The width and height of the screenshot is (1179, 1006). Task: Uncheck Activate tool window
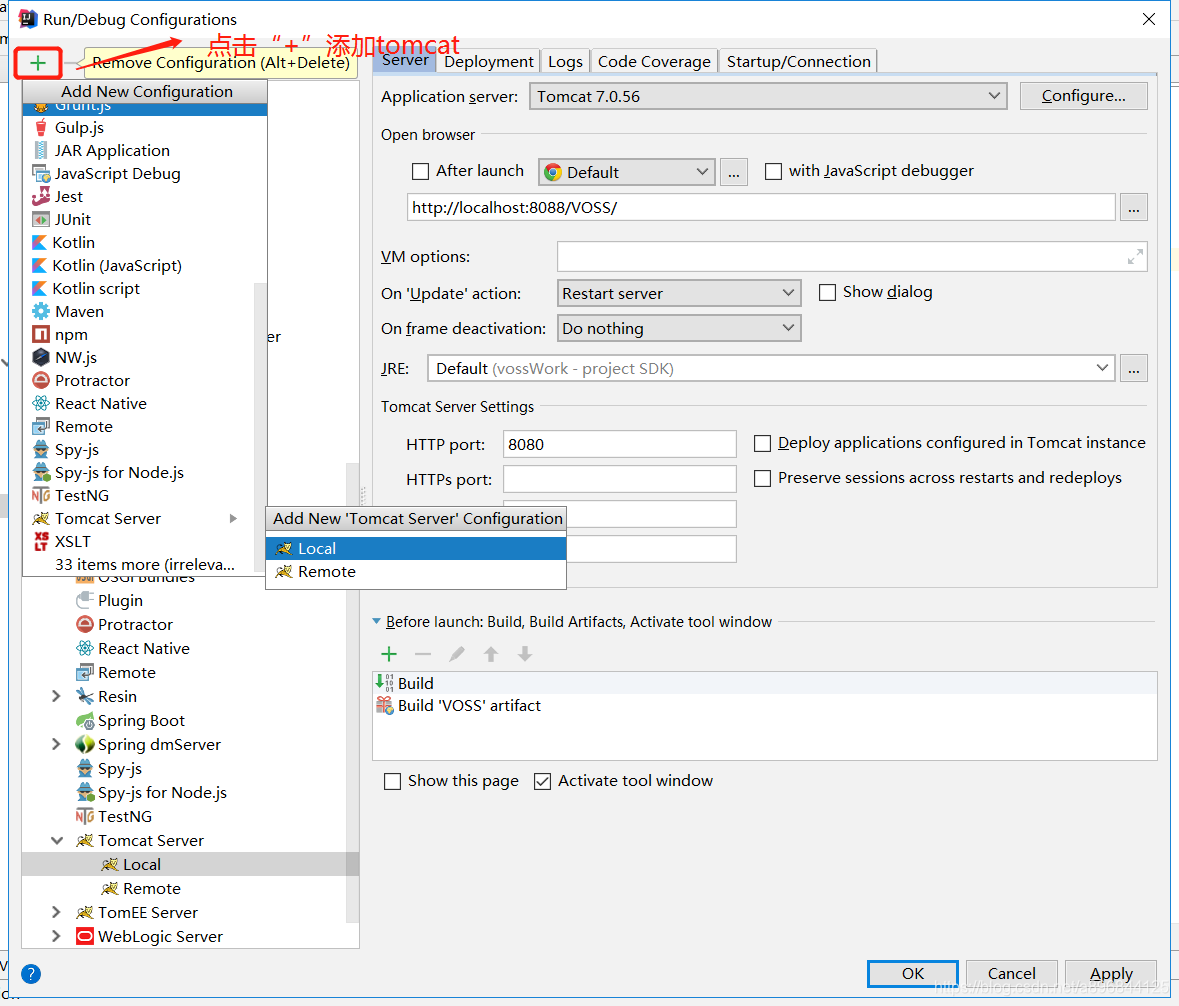click(542, 781)
